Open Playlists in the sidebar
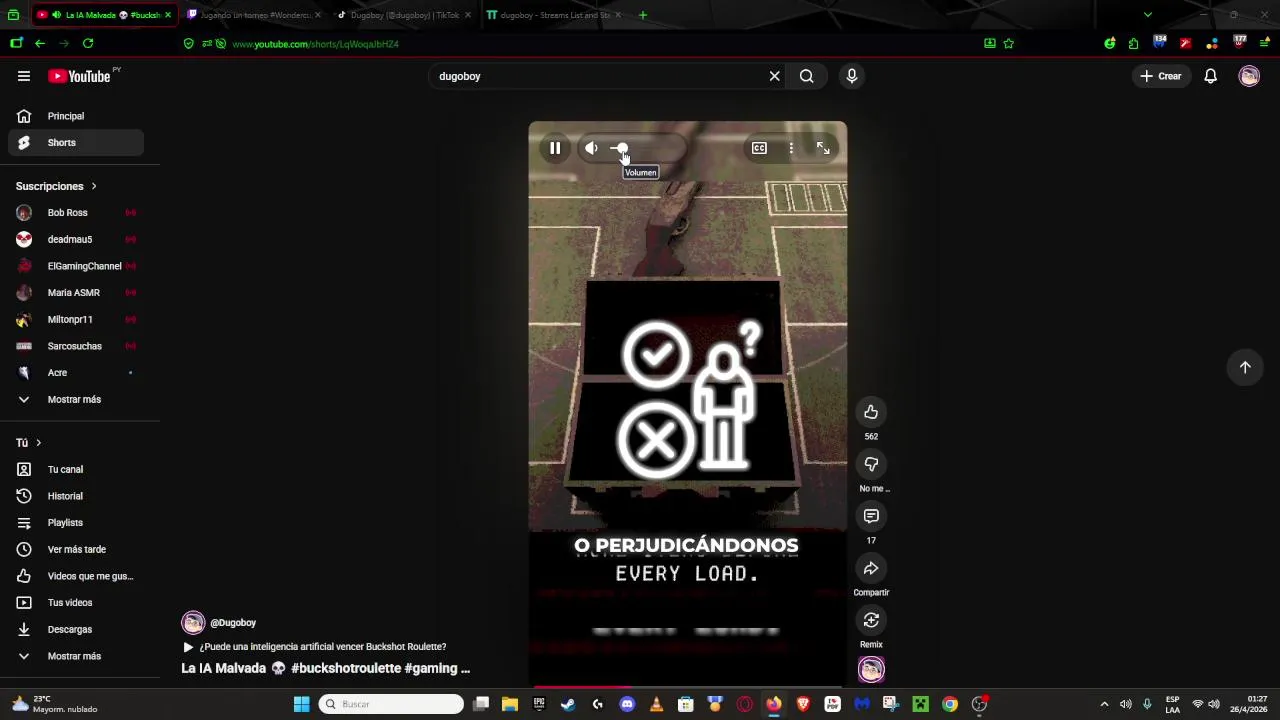The width and height of the screenshot is (1280, 720). [76, 522]
